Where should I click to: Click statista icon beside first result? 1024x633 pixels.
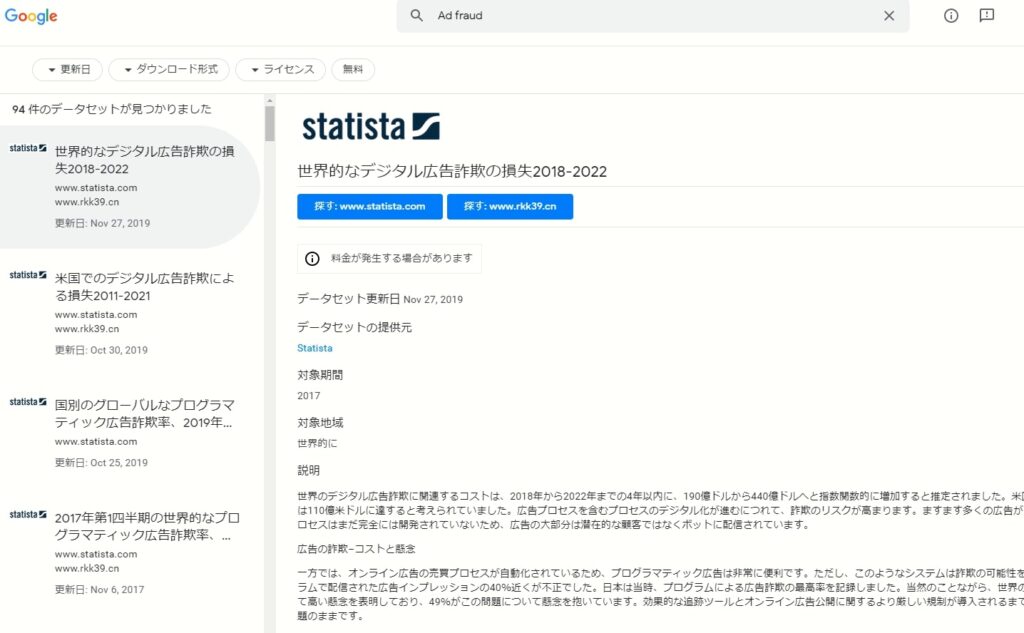(28, 148)
